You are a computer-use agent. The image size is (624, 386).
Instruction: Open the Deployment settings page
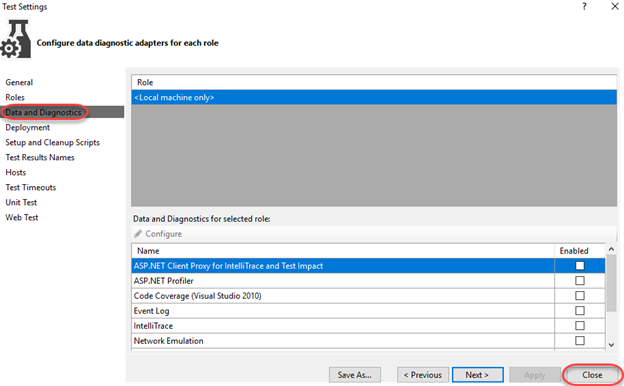click(x=27, y=127)
